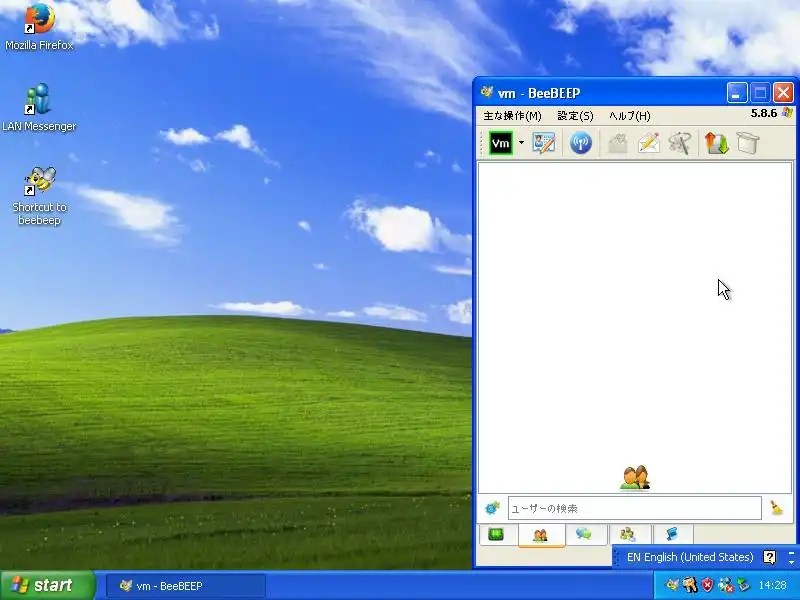The width and height of the screenshot is (800, 600).
Task: Switch to the blue scroll tab icon
Action: [672, 534]
